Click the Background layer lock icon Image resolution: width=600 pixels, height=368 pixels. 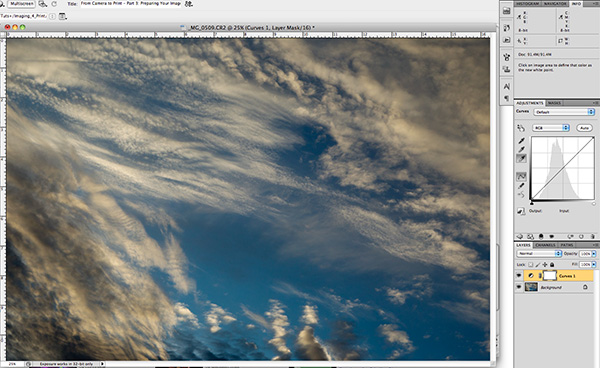(x=585, y=287)
